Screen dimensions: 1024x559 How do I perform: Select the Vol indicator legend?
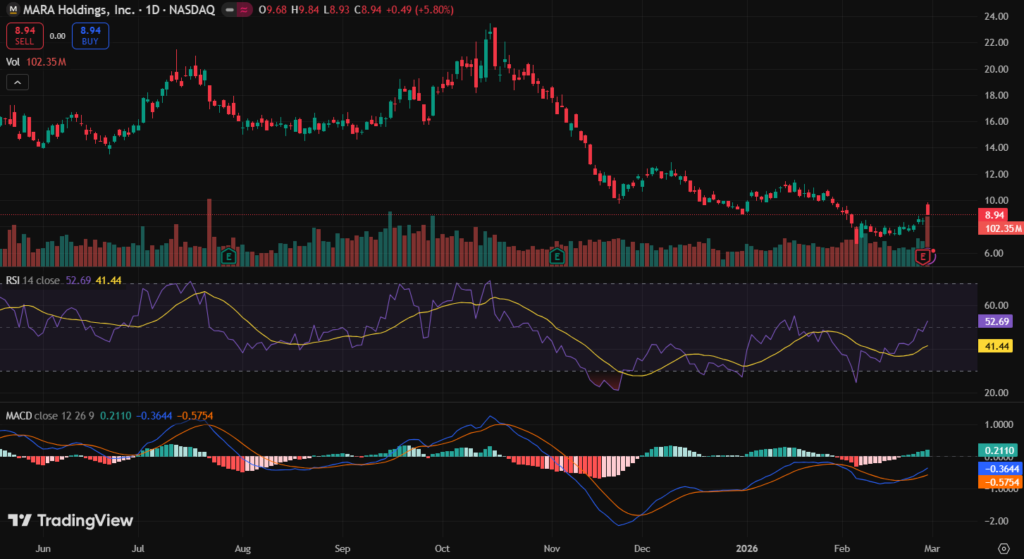(13, 62)
